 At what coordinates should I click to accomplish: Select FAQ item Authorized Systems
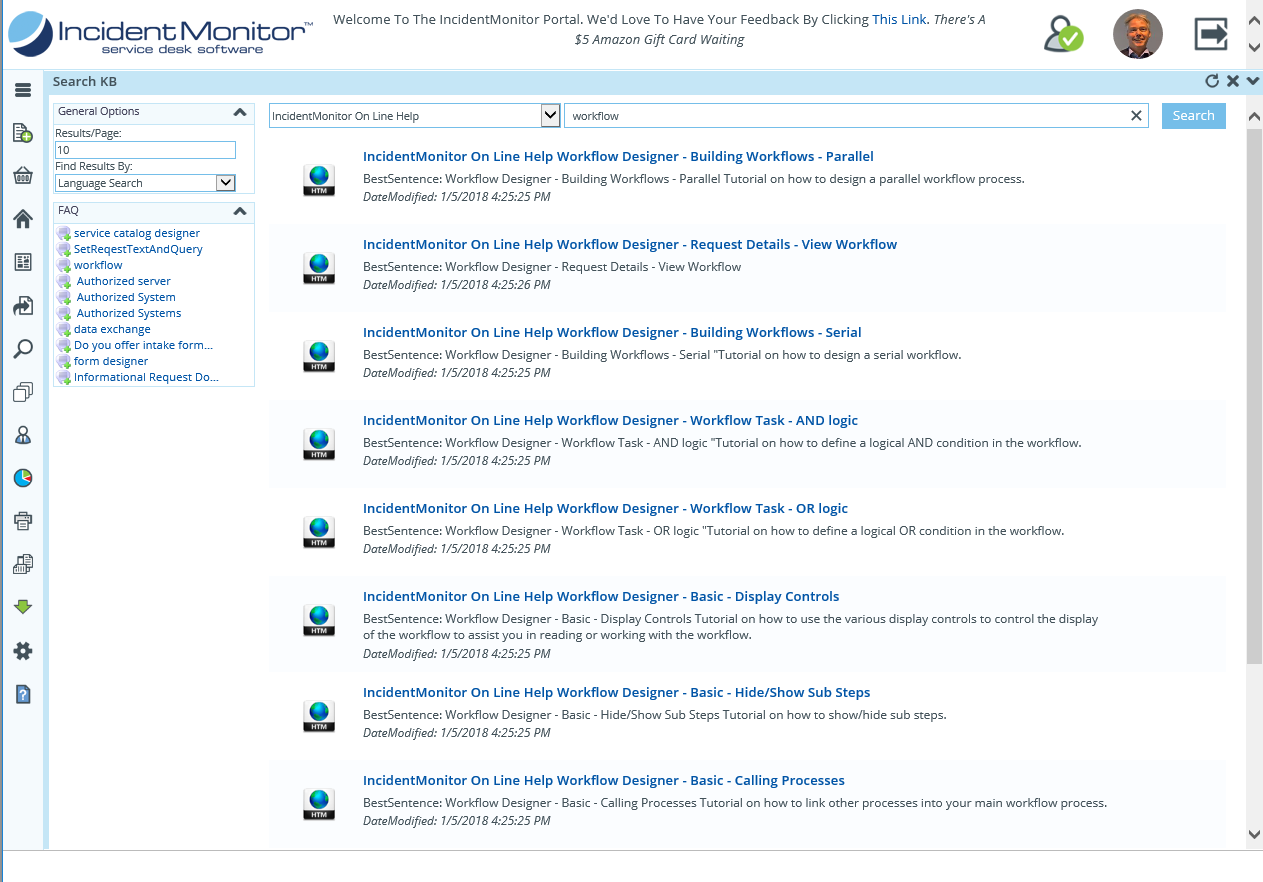click(x=129, y=313)
